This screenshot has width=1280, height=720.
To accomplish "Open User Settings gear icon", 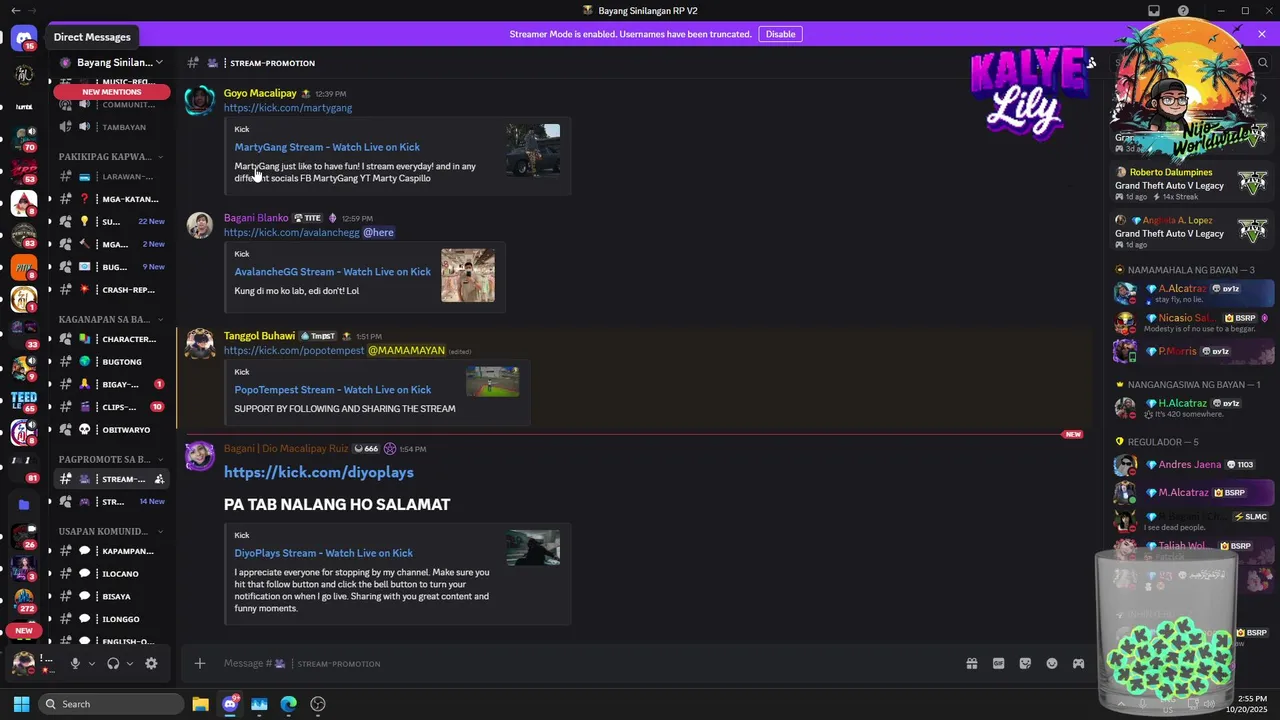I will [151, 663].
